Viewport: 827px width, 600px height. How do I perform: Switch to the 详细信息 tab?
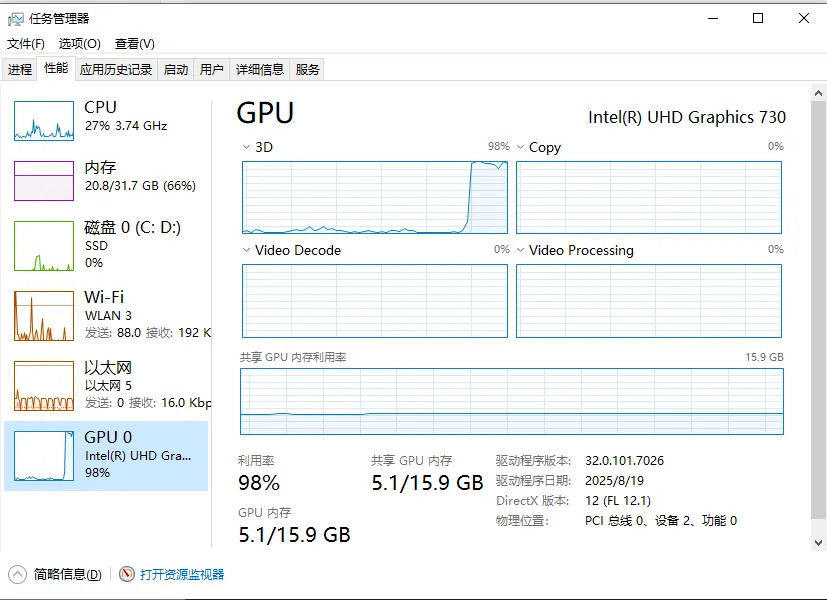[259, 70]
